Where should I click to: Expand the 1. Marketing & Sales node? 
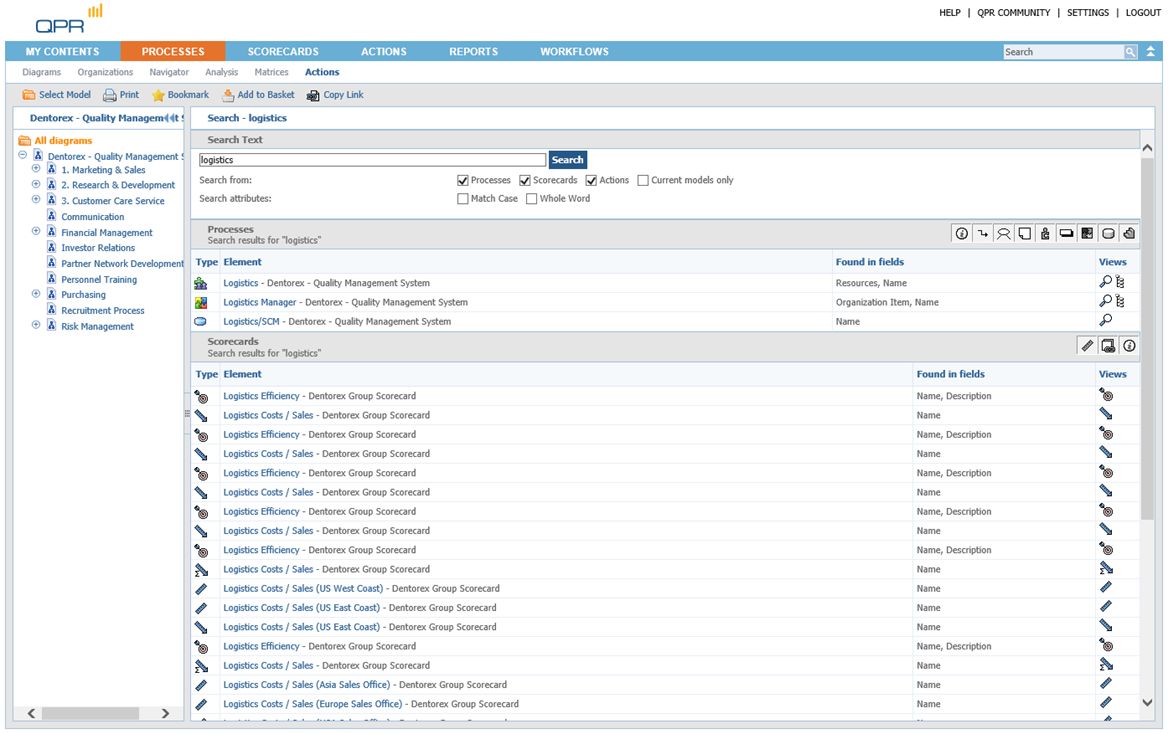point(36,170)
